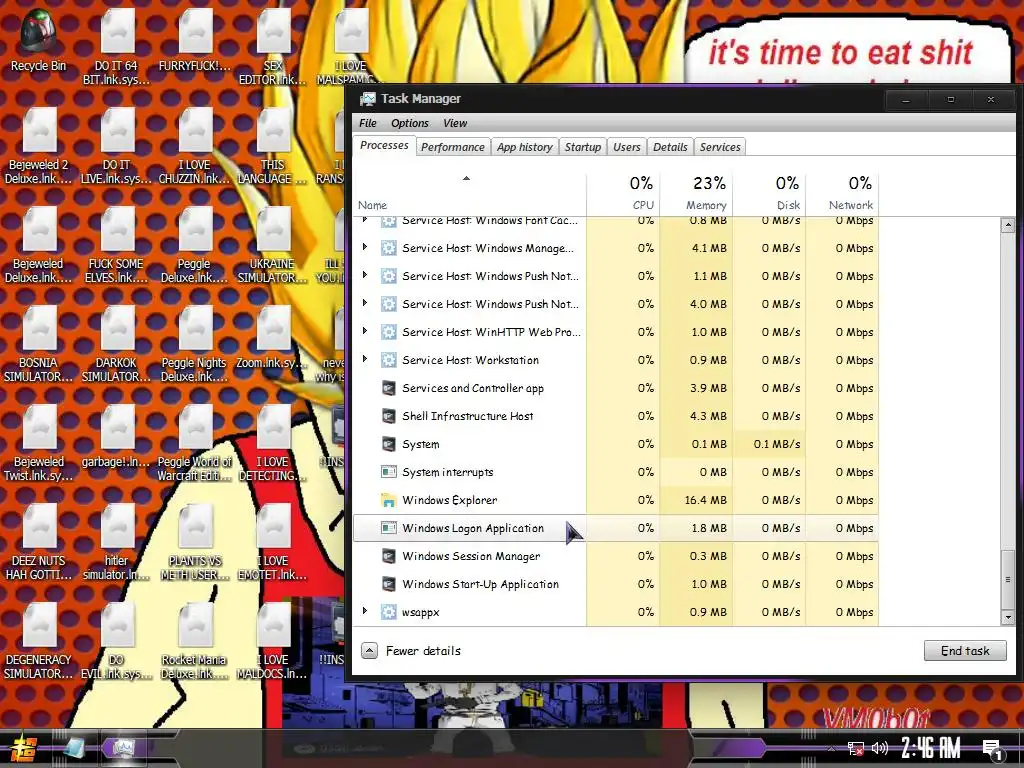1024x768 pixels.
Task: Show hidden tray icons chevron
Action: pyautogui.click(x=831, y=748)
